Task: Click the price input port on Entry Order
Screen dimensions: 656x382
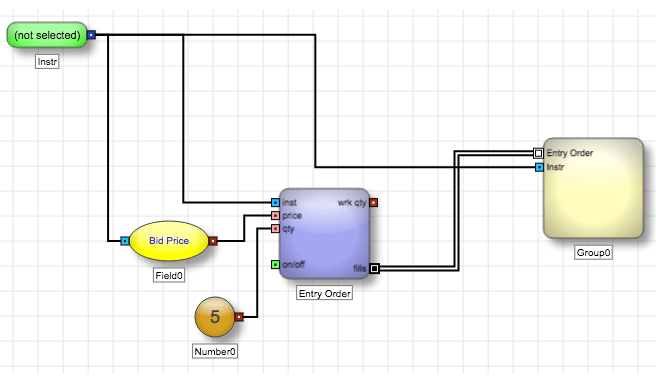Action: point(275,215)
